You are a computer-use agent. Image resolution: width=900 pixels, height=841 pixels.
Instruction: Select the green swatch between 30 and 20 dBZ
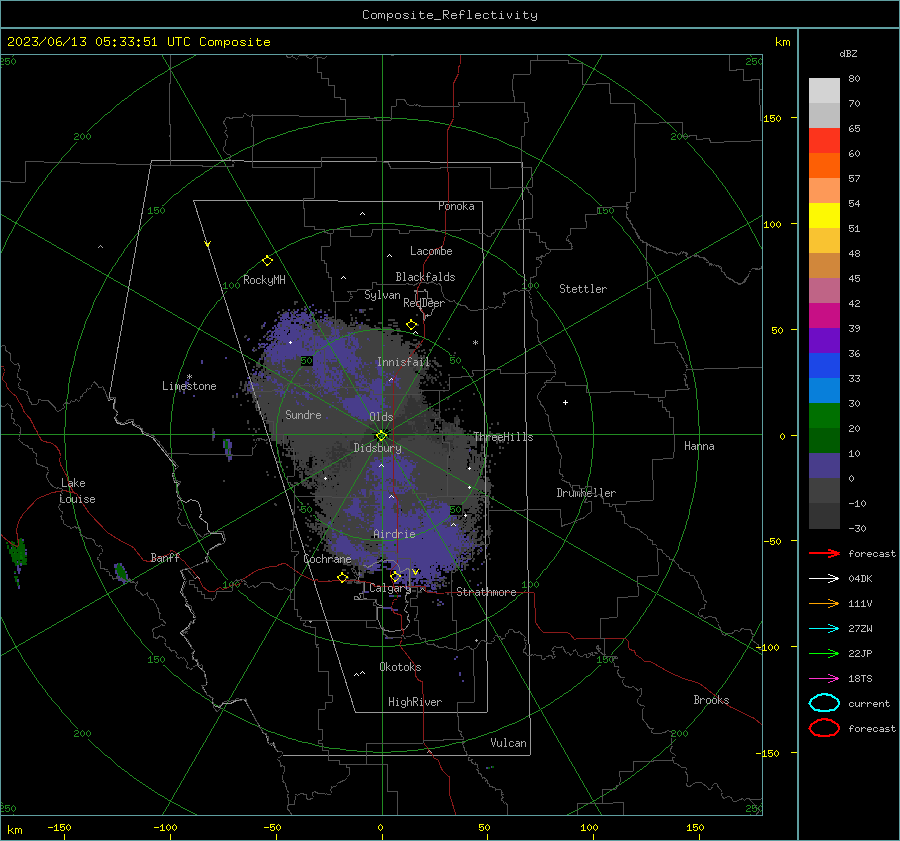(824, 415)
